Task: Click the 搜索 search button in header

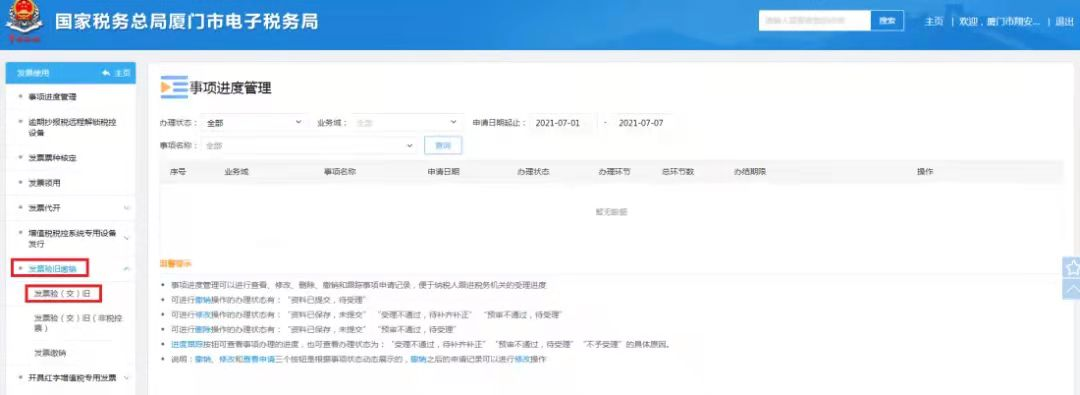Action: click(x=887, y=21)
